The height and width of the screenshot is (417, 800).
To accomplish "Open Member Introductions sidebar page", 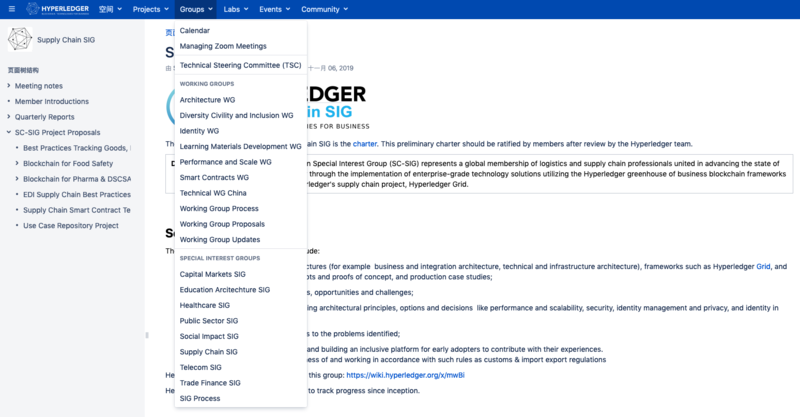I will [52, 101].
